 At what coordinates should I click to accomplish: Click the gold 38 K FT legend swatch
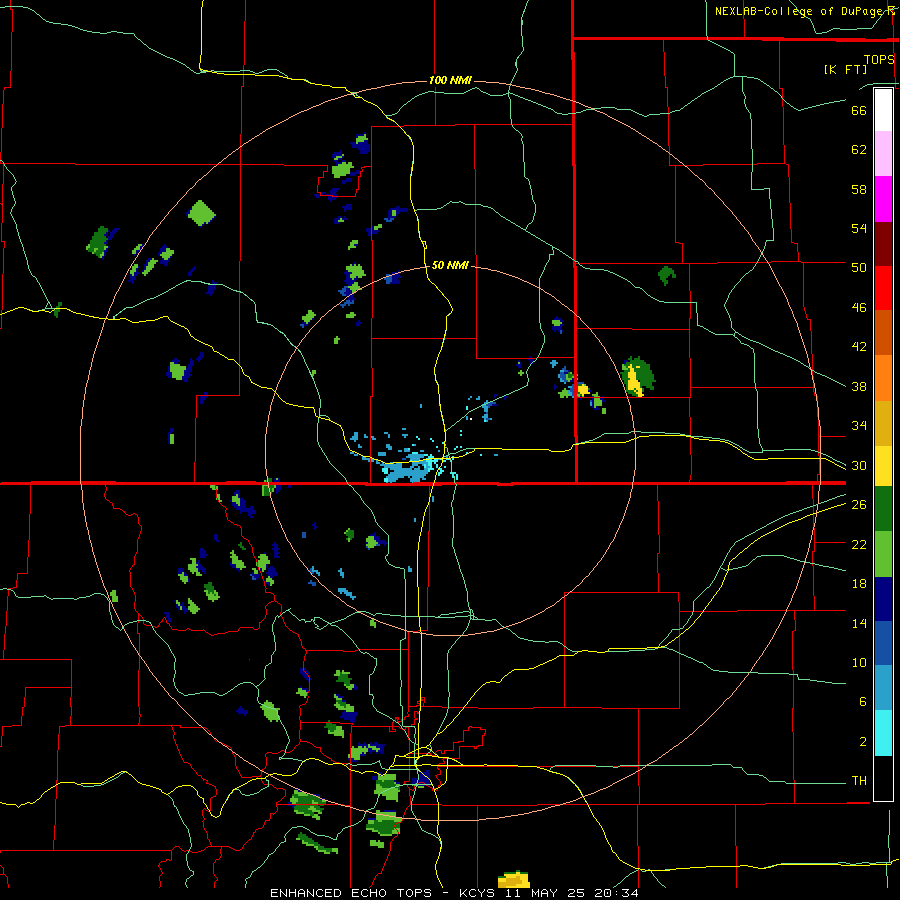click(883, 423)
